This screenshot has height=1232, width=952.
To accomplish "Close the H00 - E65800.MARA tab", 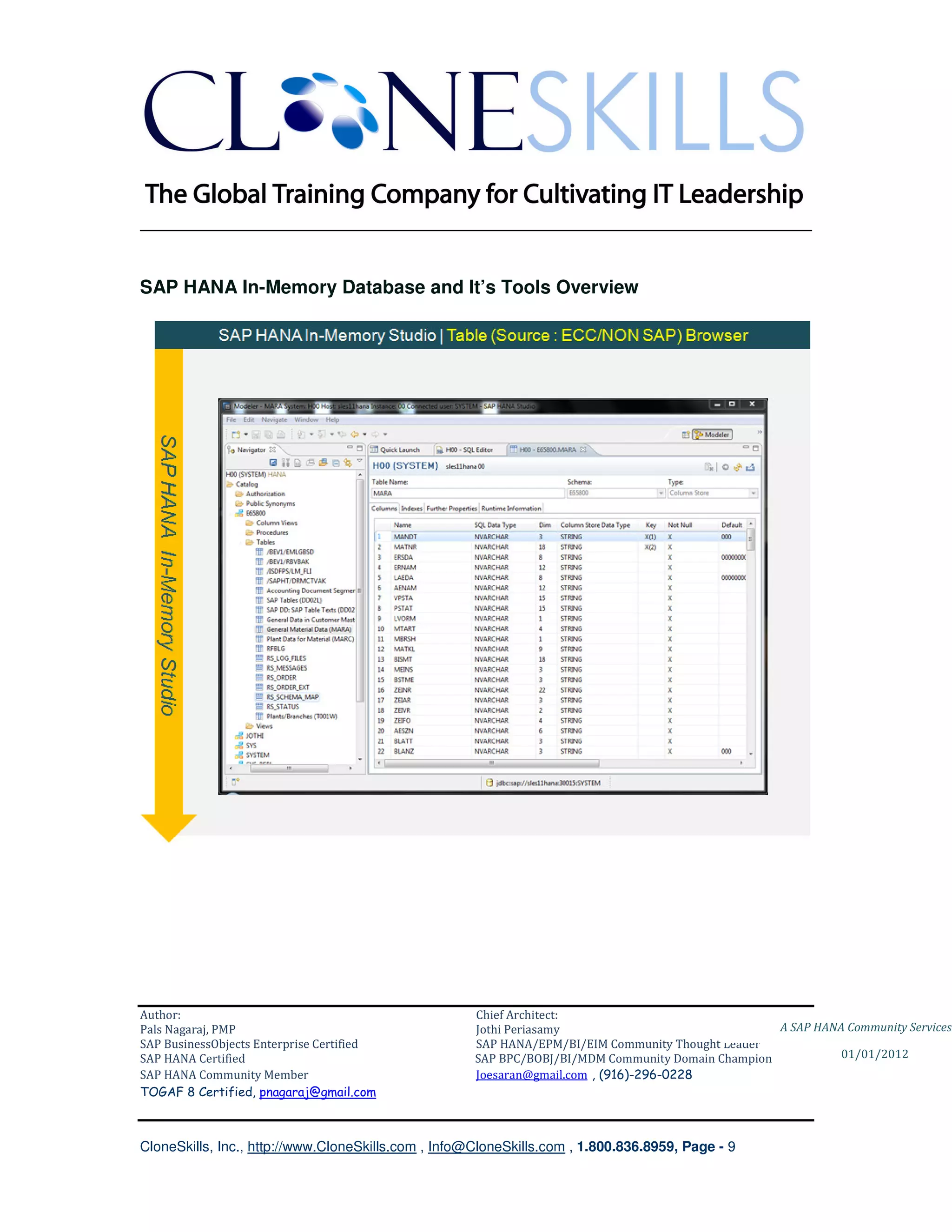I will coord(582,450).
